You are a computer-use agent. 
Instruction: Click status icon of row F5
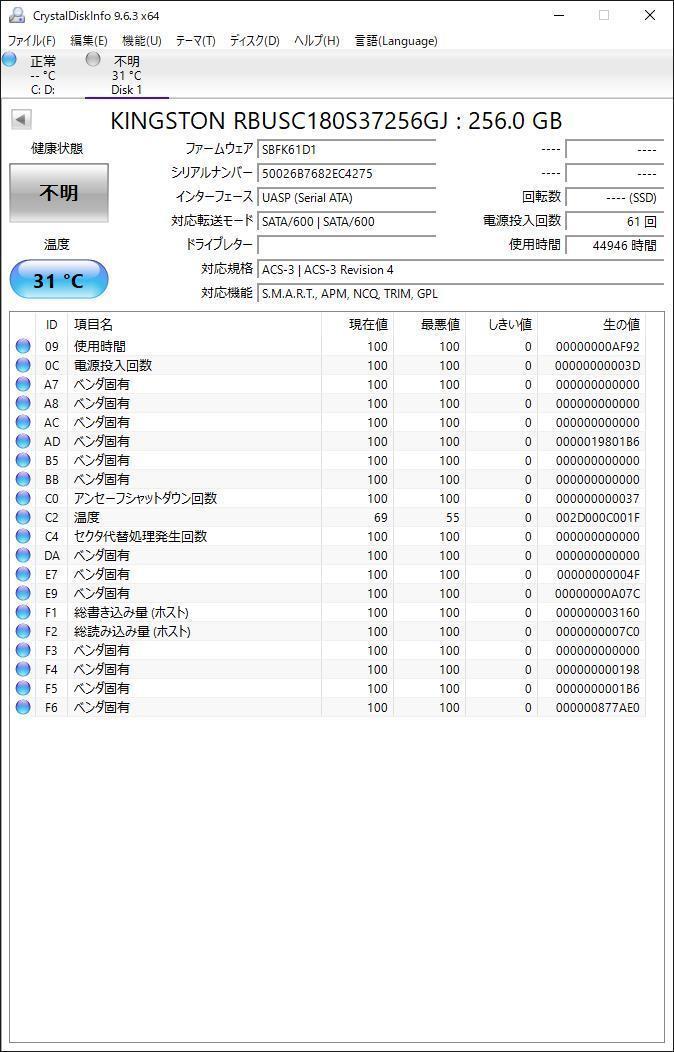23,688
